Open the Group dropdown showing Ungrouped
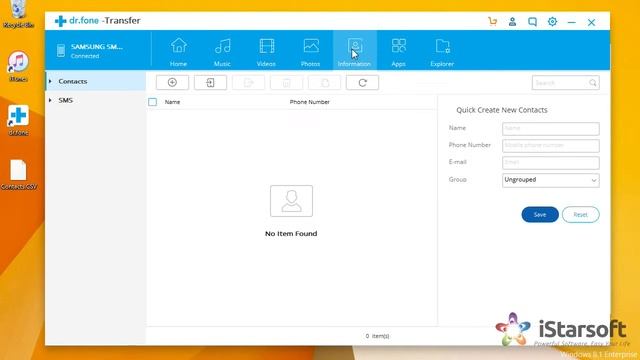This screenshot has height=360, width=640. point(551,180)
